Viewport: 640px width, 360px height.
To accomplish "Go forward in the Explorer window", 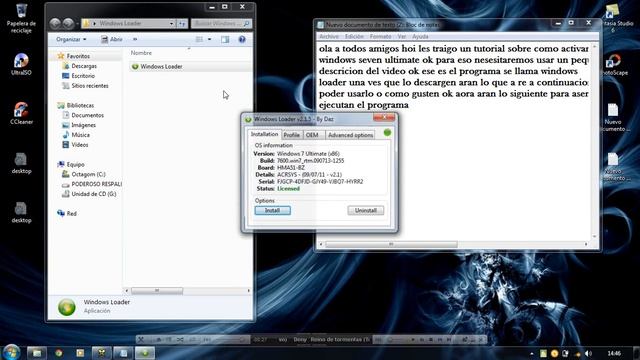I will (68, 24).
